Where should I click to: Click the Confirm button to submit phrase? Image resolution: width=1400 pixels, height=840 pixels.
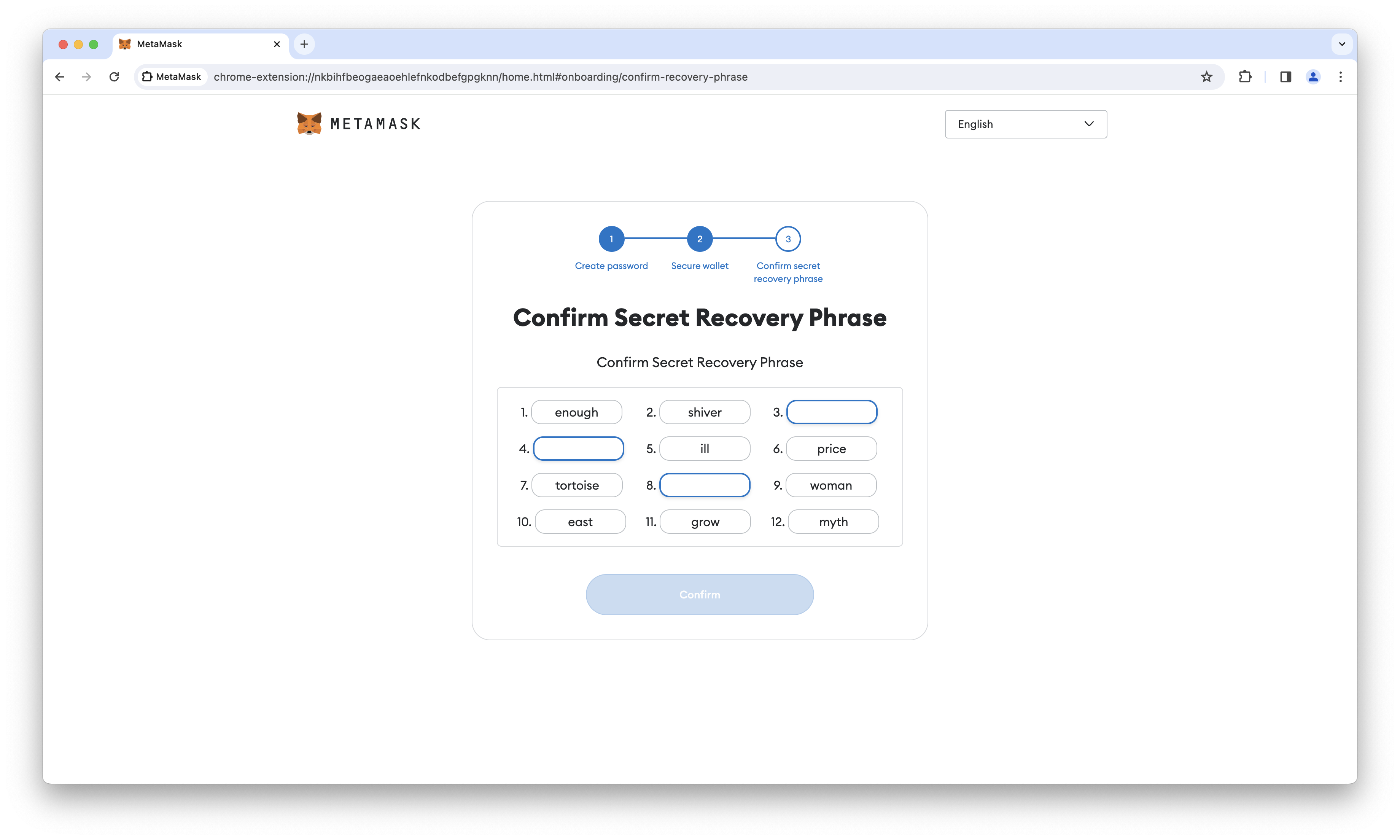[x=700, y=594]
